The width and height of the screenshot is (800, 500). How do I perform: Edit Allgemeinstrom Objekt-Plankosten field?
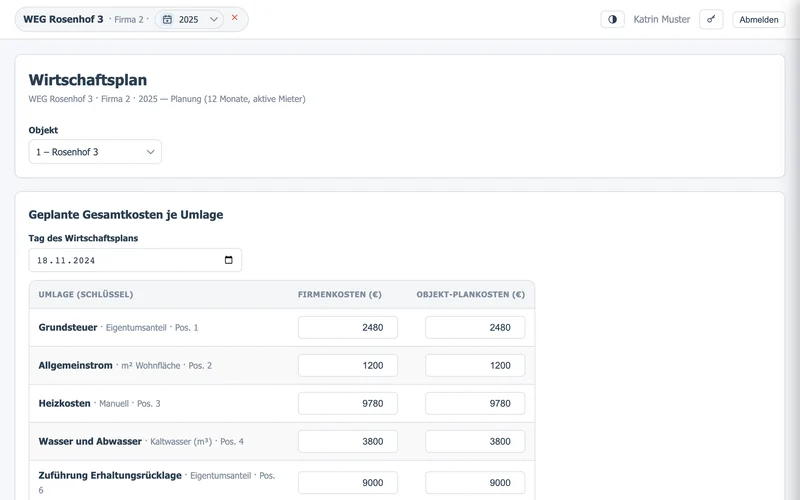click(475, 365)
